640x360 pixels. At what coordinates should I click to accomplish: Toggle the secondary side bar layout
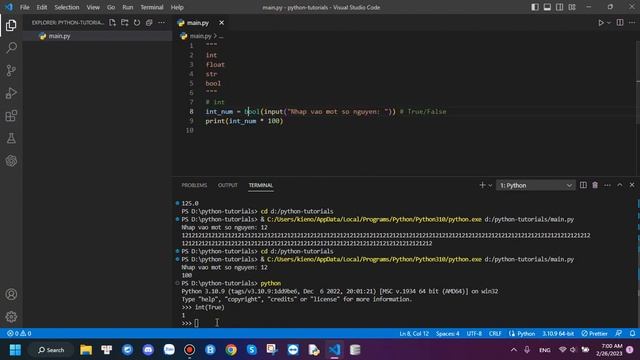560,7
